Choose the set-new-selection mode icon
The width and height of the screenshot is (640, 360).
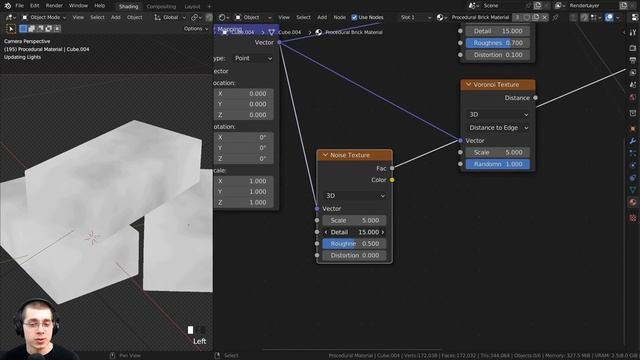click(23, 29)
